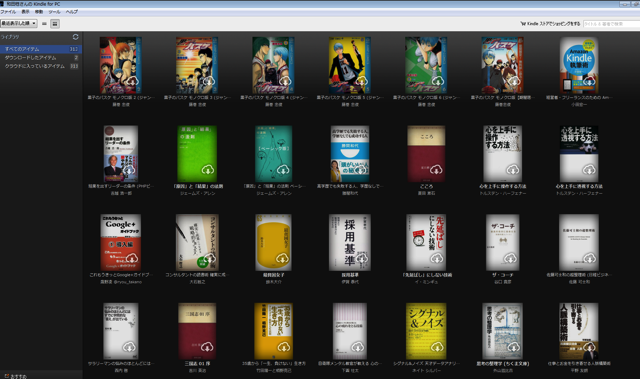Viewport: 640px width, 379px height.
Task: Open the 自衛隊メンタル教官 striped book cover
Action: click(x=350, y=331)
